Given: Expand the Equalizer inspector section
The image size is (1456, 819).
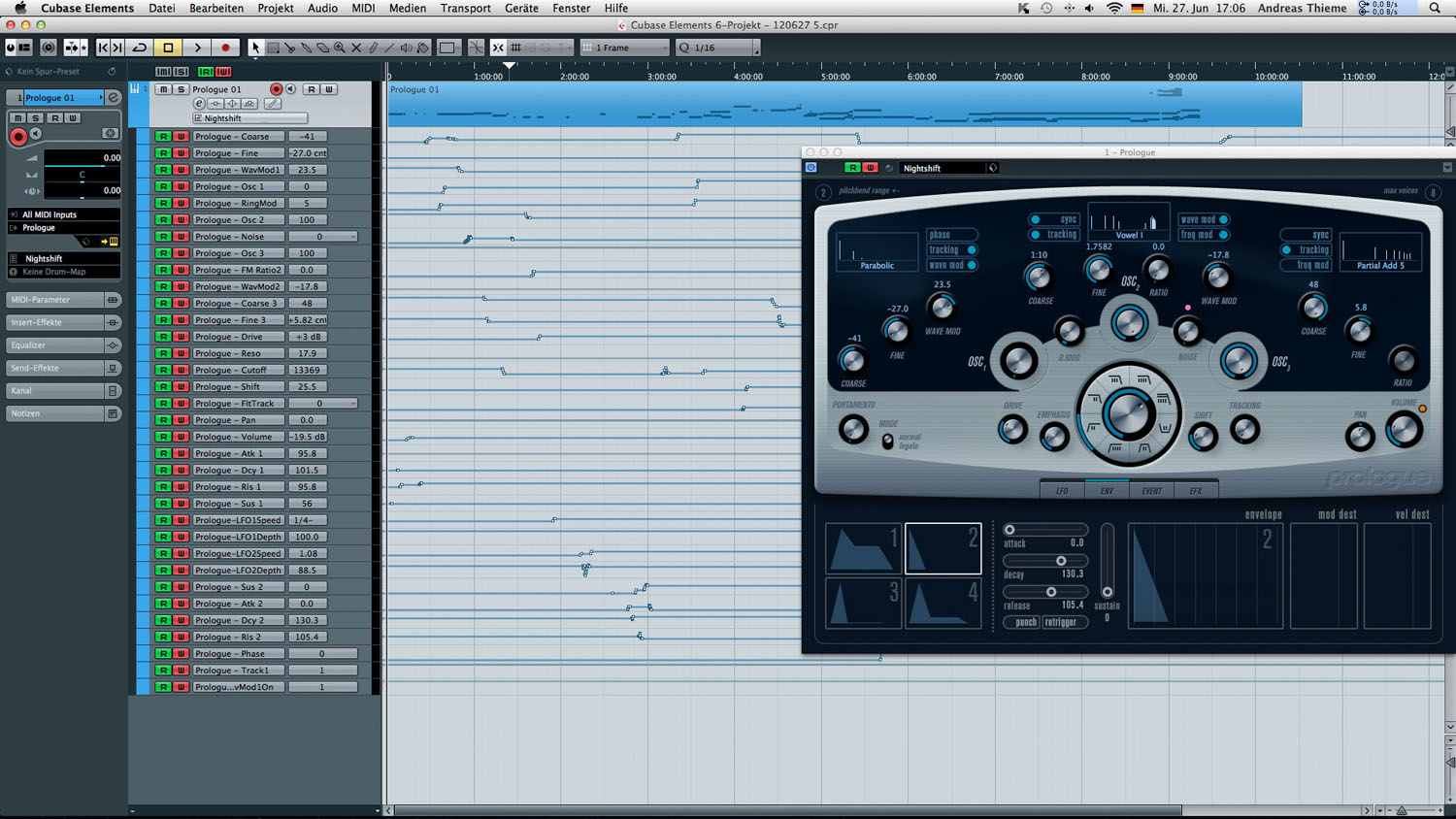Looking at the screenshot, I should [x=63, y=345].
